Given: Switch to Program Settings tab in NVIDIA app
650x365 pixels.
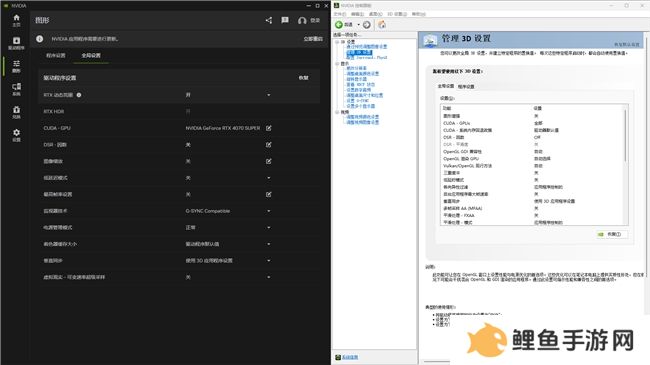Looking at the screenshot, I should [x=56, y=56].
